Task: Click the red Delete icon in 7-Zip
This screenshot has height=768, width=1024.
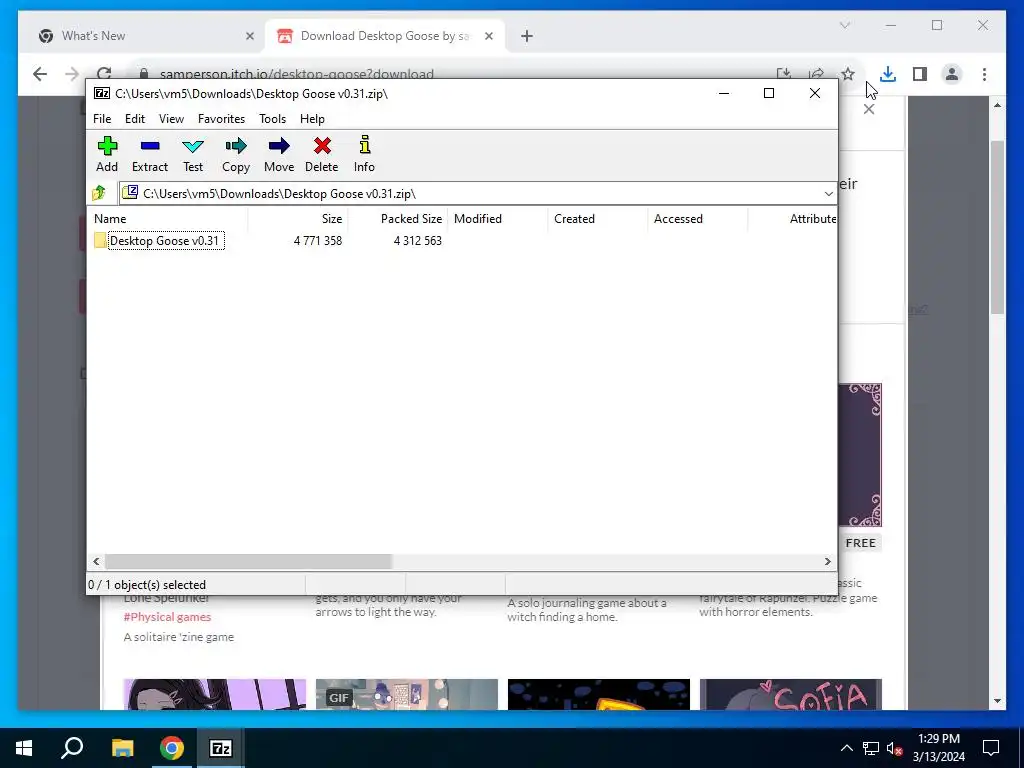Action: [x=322, y=155]
